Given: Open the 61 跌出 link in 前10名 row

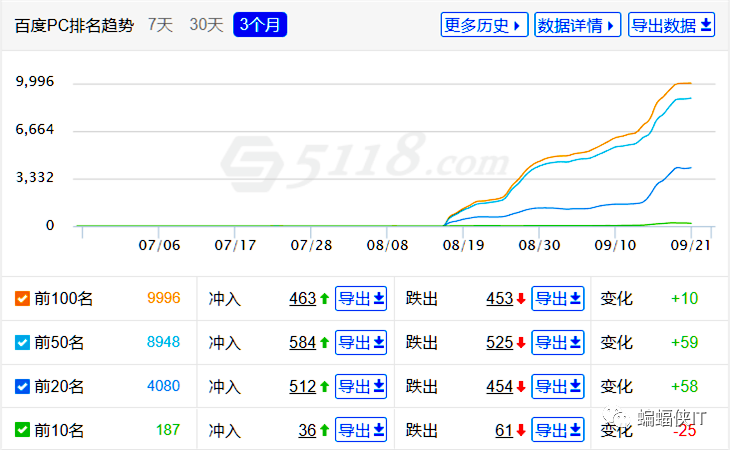Looking at the screenshot, I should click(504, 430).
